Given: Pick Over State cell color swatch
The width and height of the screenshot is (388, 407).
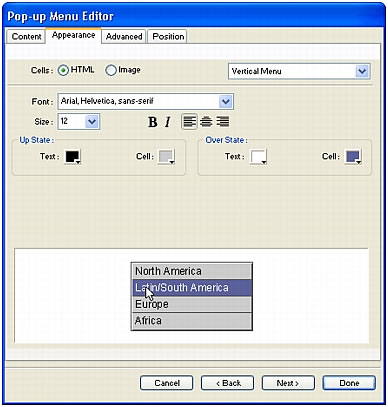Looking at the screenshot, I should [353, 157].
